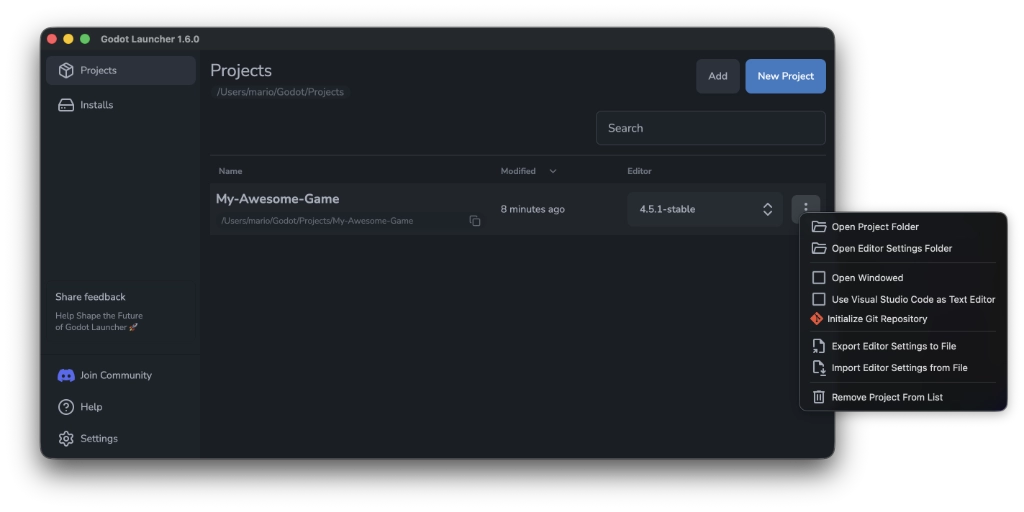Click the Modified column header text
Image resolution: width=1024 pixels, height=512 pixels.
pos(518,171)
